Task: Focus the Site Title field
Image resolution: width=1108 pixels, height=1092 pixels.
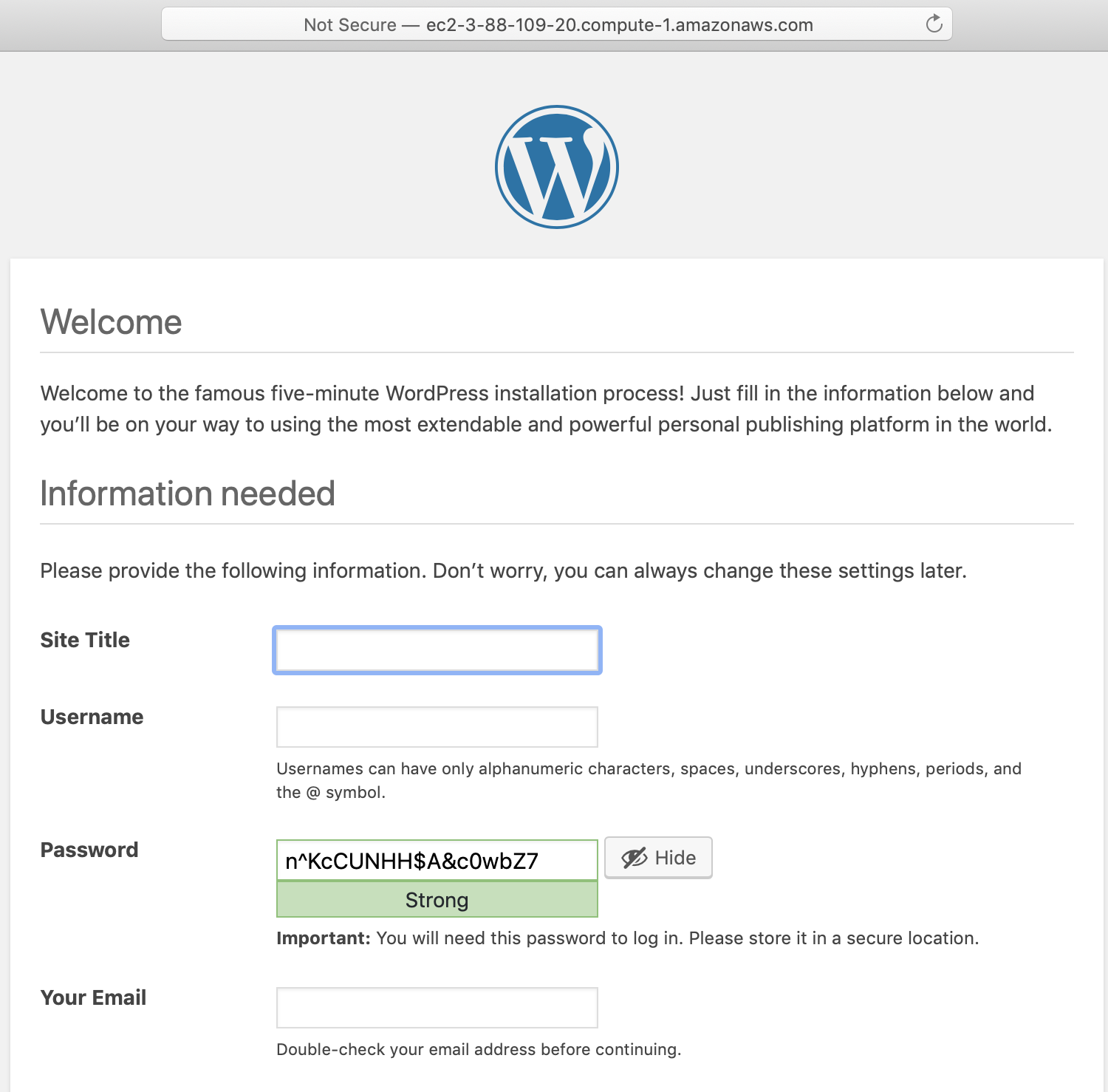Action: tap(437, 650)
